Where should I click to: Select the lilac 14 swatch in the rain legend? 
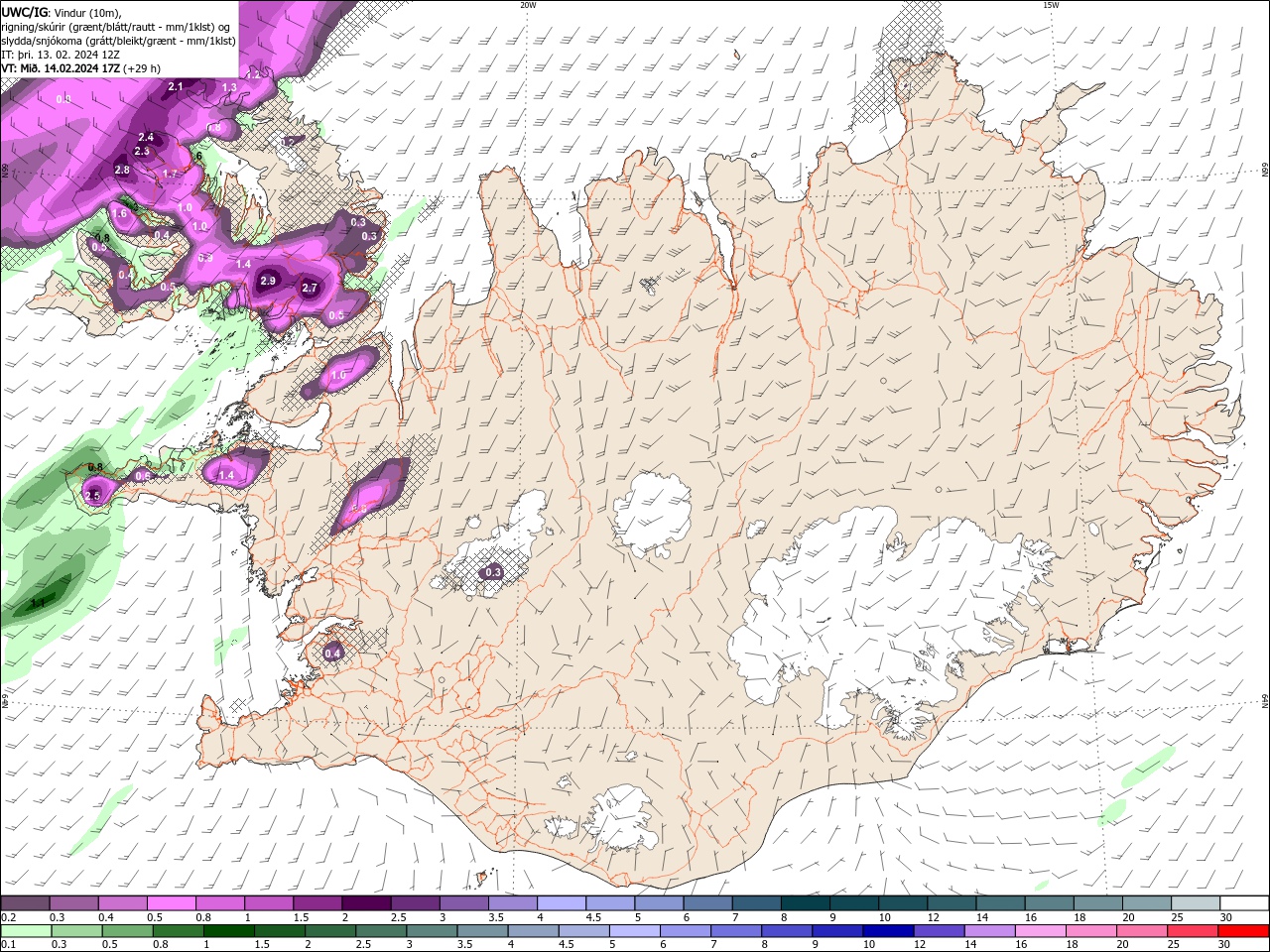pos(989,931)
